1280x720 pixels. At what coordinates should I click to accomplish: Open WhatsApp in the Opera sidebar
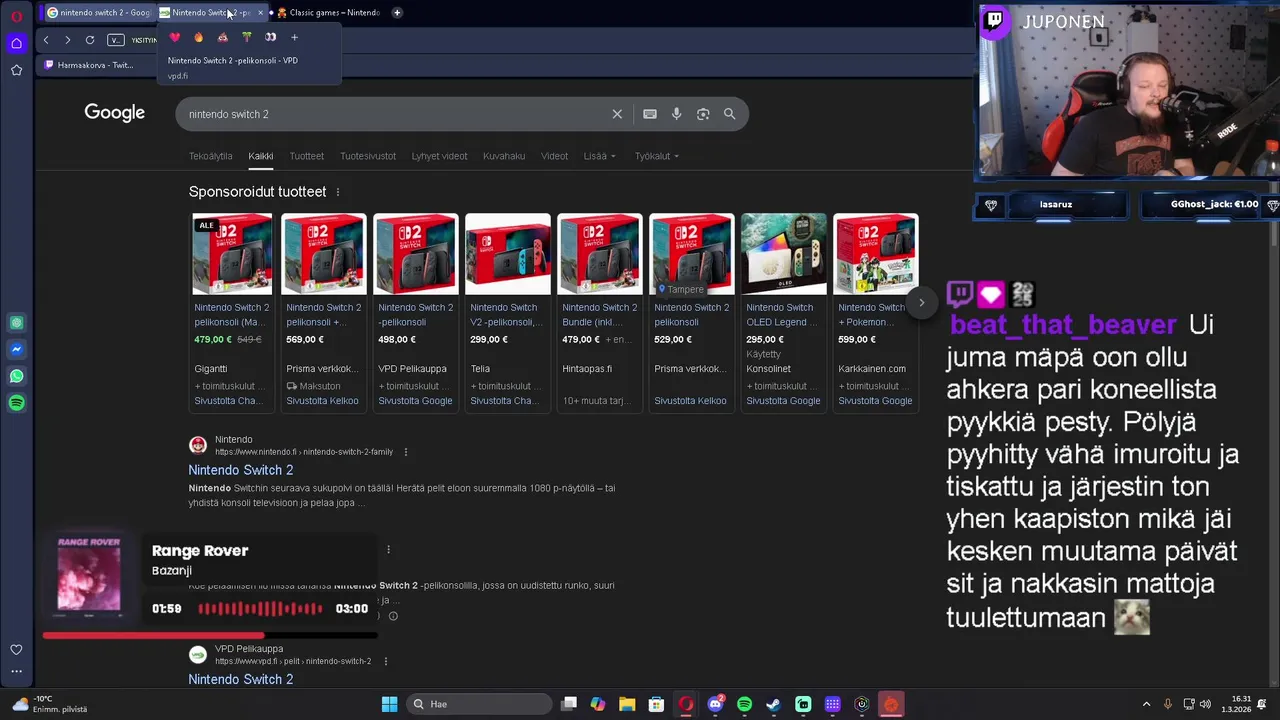(x=16, y=376)
